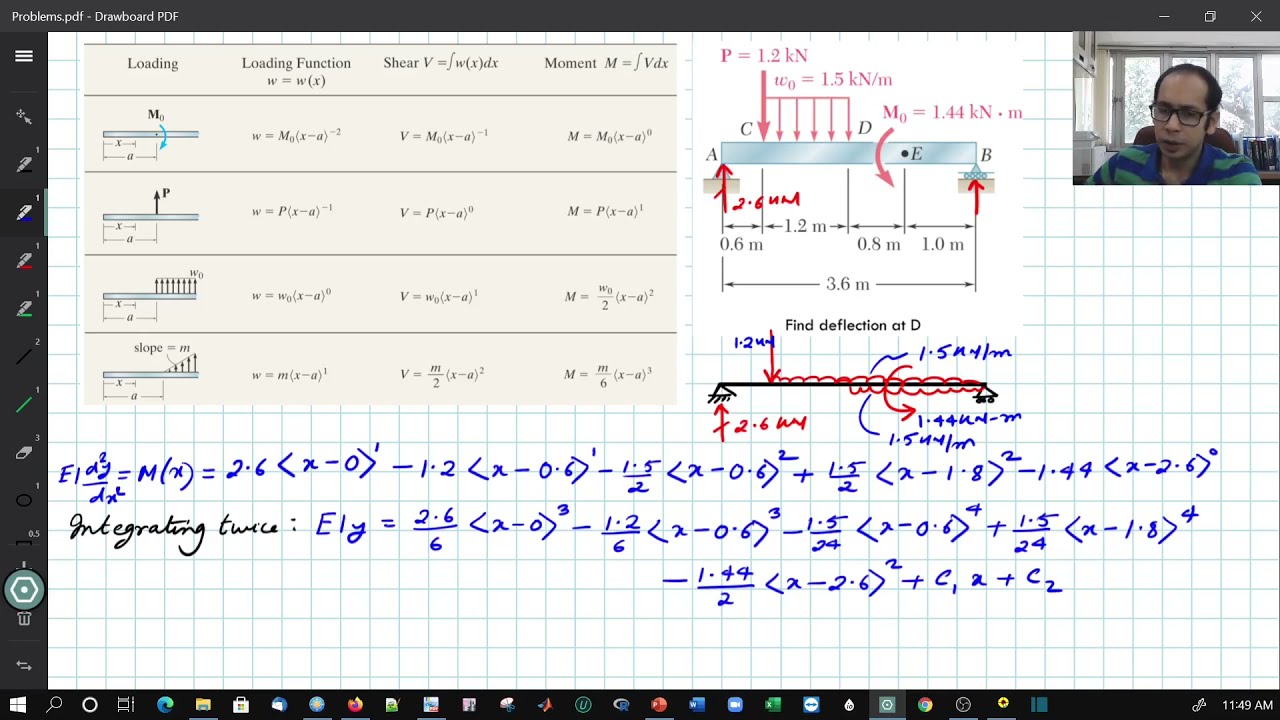Open Zoom from the taskbar
The image size is (1280, 720).
(x=735, y=705)
